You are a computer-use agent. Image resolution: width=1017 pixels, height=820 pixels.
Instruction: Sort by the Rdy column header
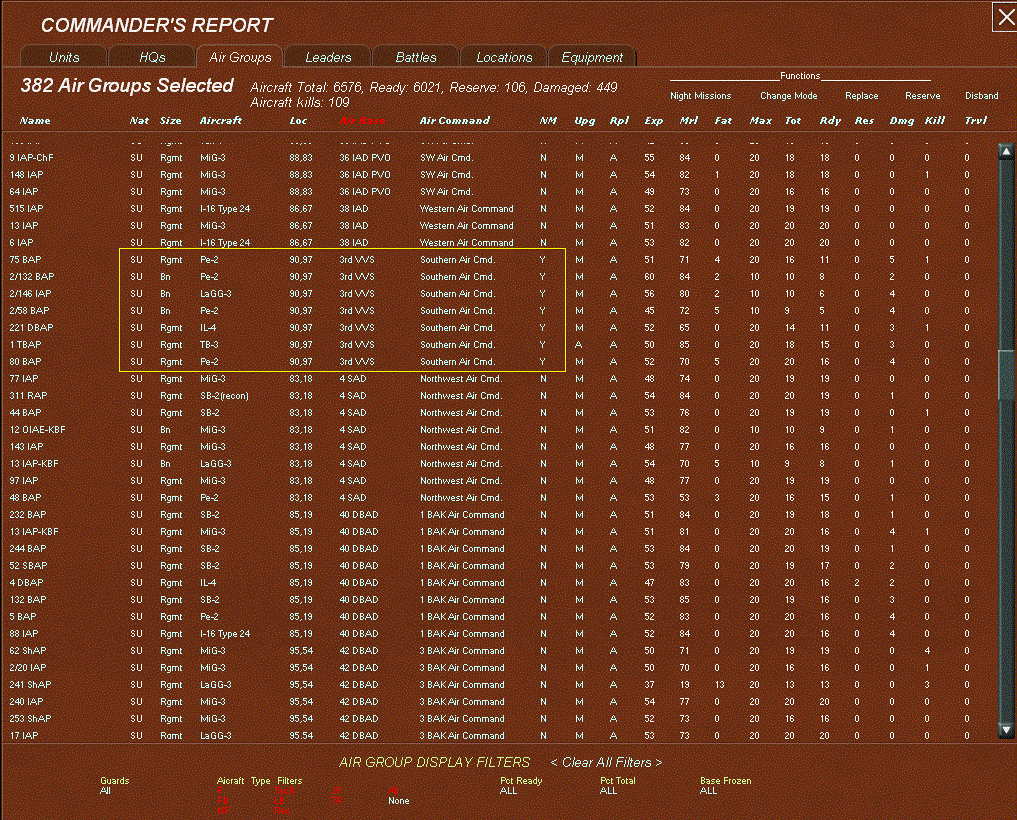[830, 121]
